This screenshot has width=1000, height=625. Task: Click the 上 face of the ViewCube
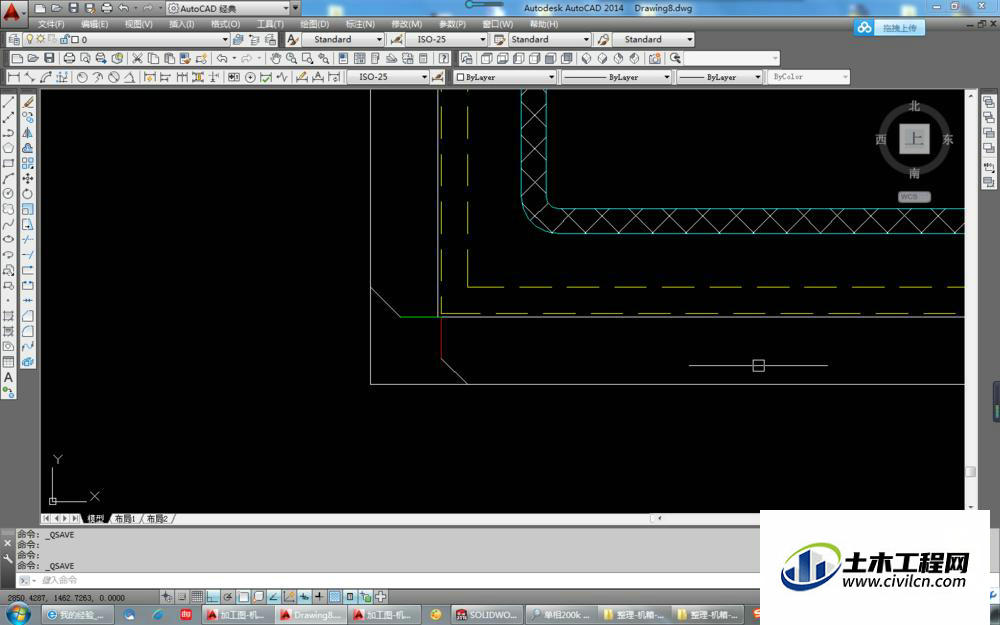coord(915,139)
